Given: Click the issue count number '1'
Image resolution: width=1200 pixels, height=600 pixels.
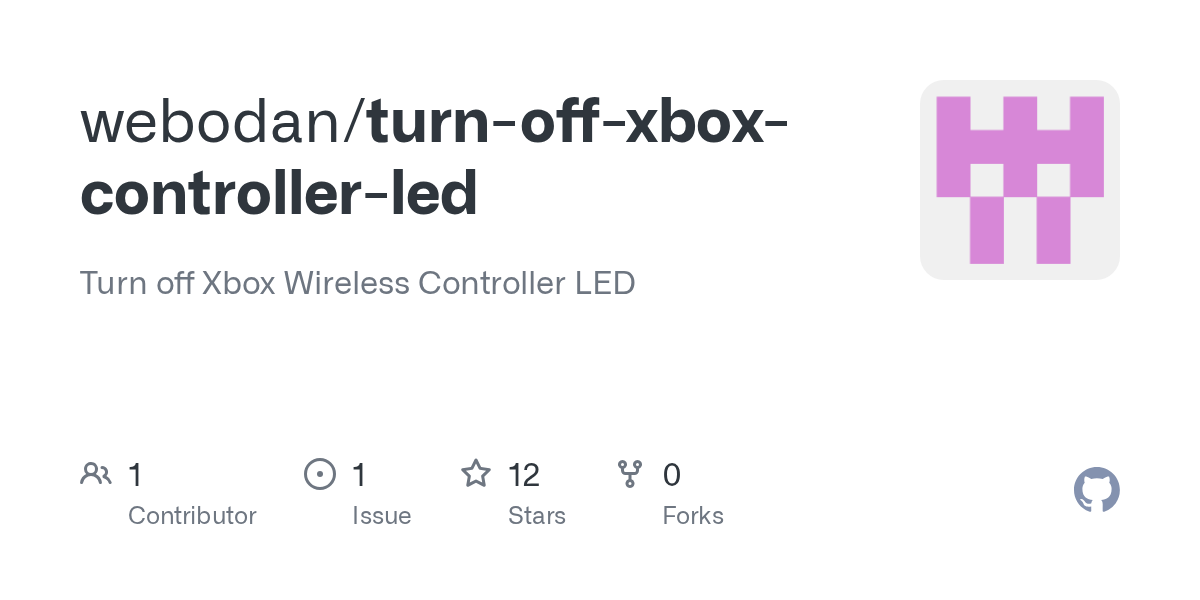Looking at the screenshot, I should coord(359,474).
